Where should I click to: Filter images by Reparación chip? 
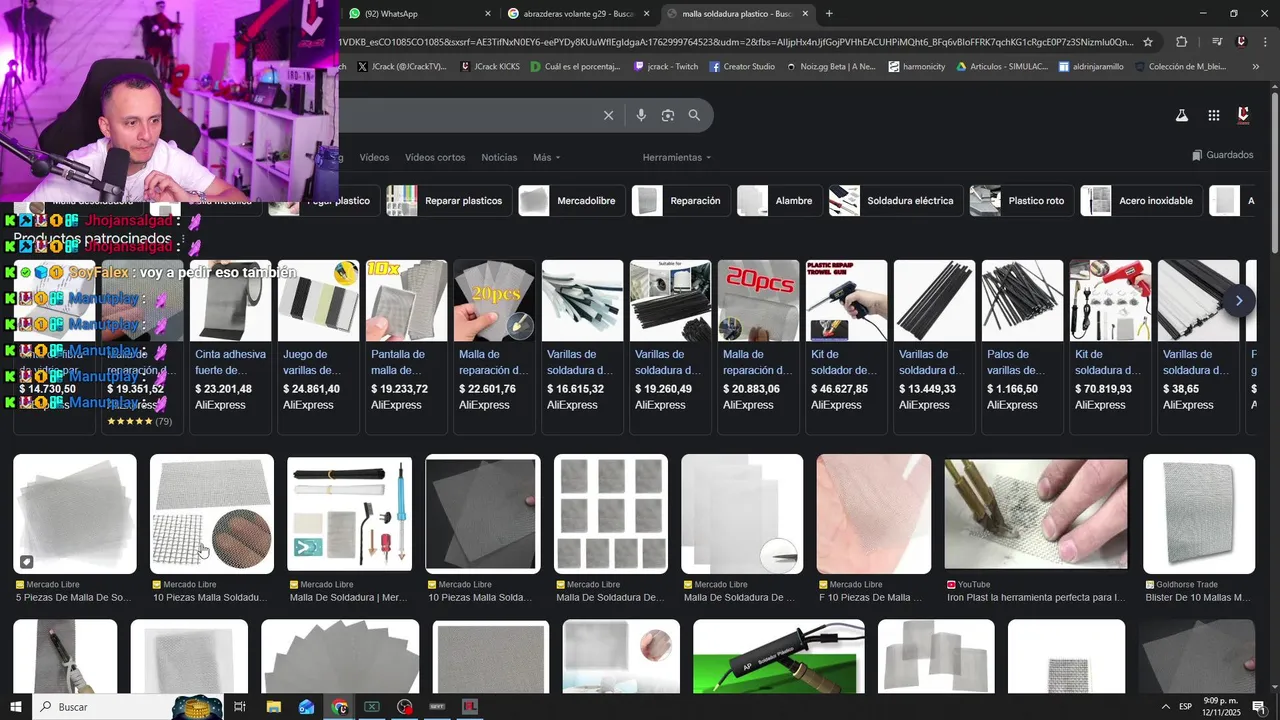[681, 200]
